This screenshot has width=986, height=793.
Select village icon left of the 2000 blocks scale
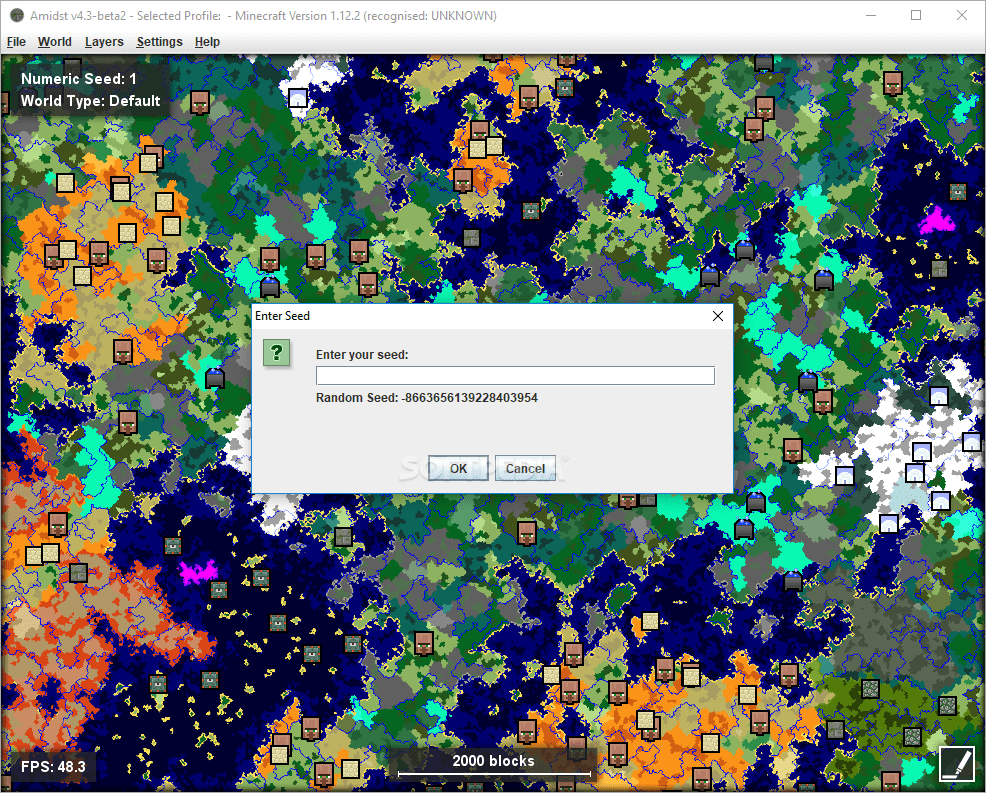[x=324, y=774]
